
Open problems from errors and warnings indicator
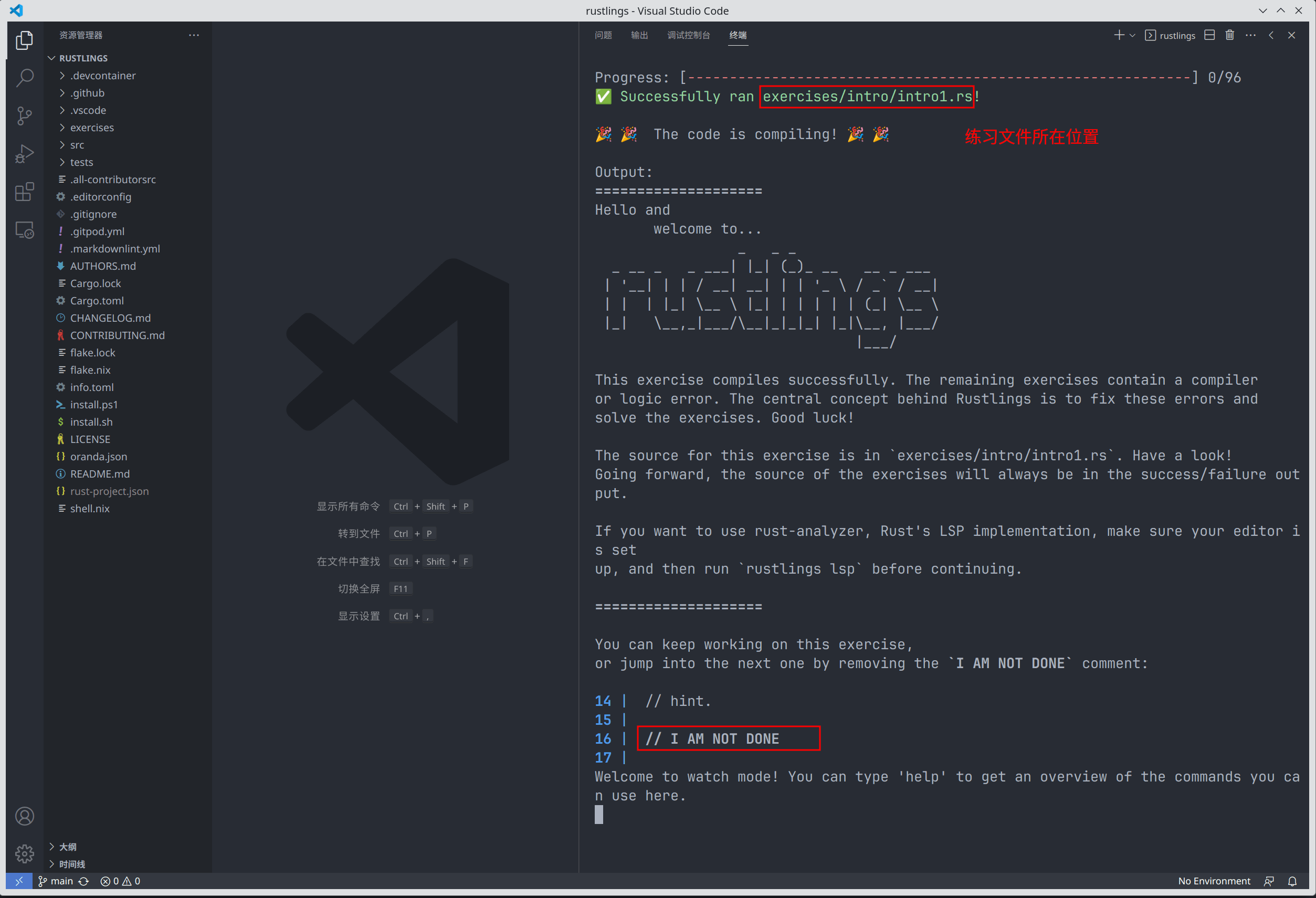point(120,881)
